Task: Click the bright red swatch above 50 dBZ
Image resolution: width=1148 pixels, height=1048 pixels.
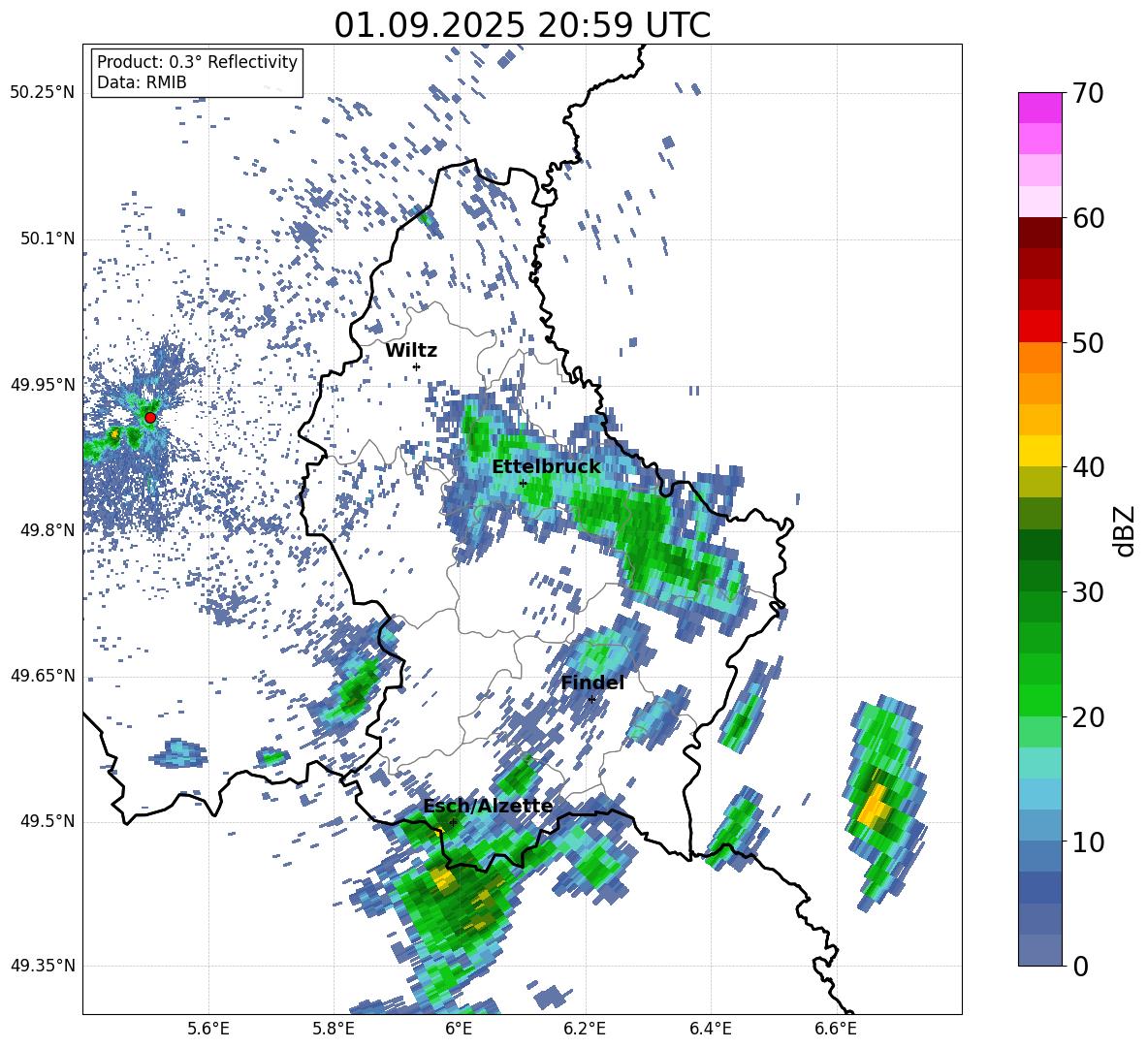Action: pos(1039,327)
